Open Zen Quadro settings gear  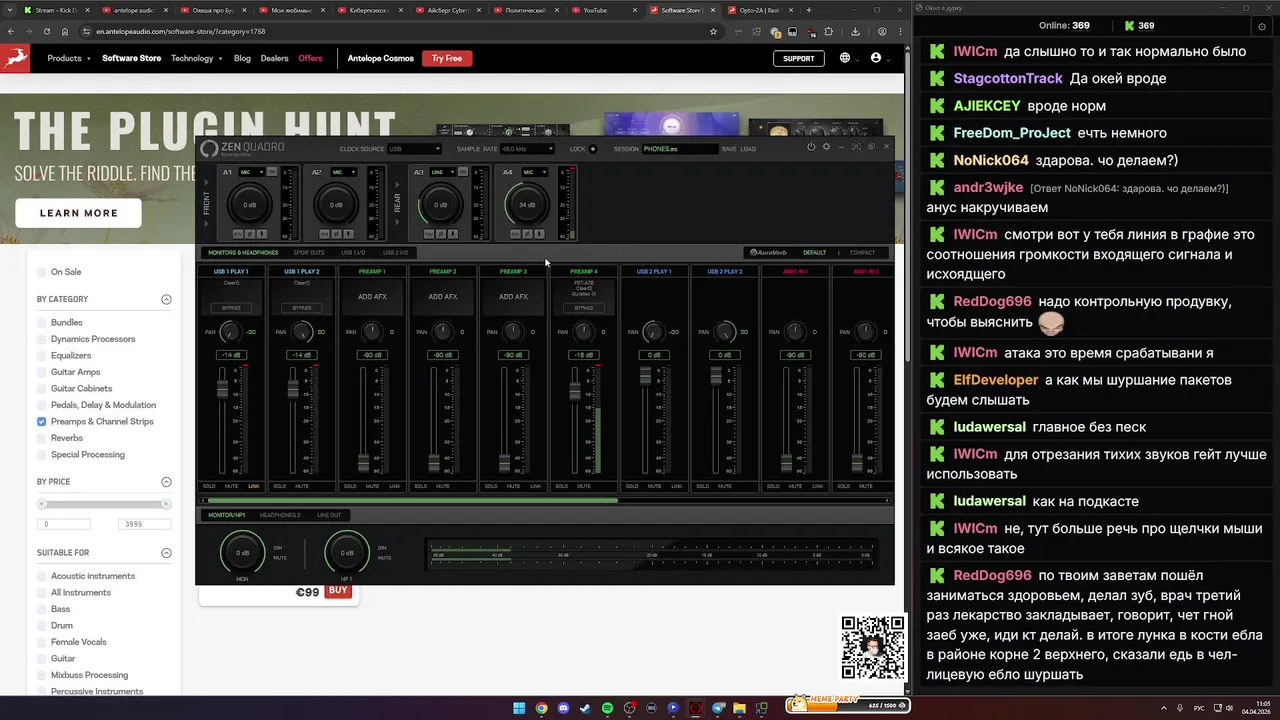pyautogui.click(x=826, y=147)
